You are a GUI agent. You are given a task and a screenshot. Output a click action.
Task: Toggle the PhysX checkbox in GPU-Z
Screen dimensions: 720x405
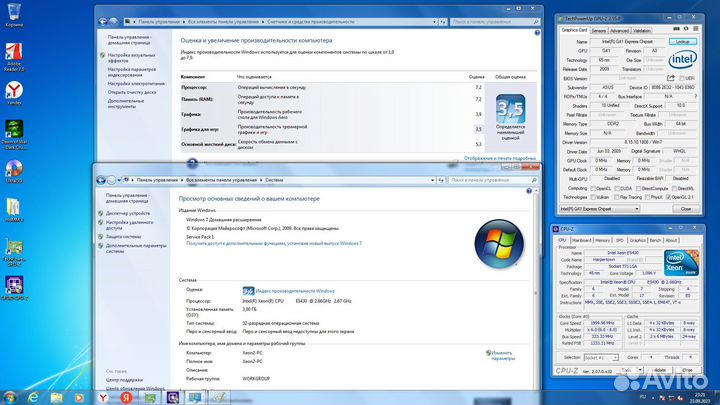pos(647,197)
